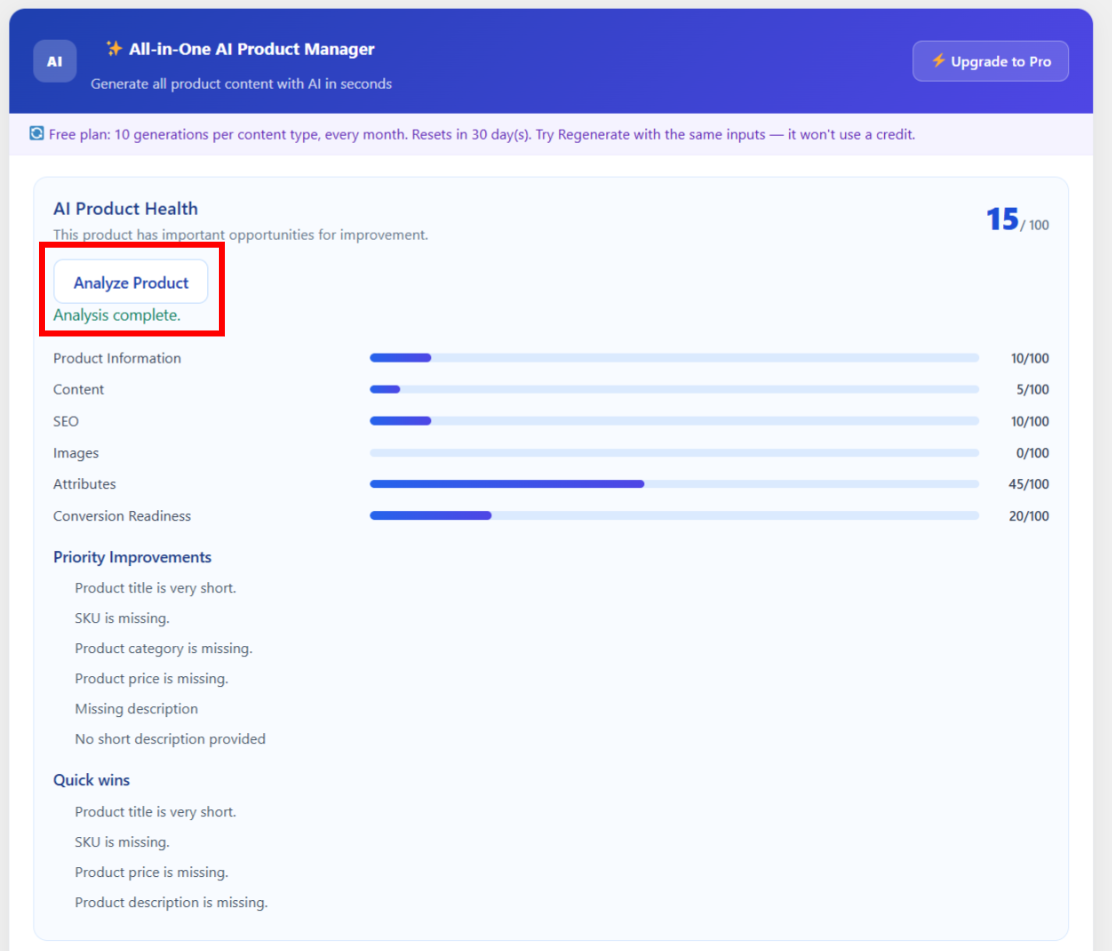The image size is (1112, 951).
Task: Click the 45/100 value for Attributes
Action: click(x=1029, y=484)
